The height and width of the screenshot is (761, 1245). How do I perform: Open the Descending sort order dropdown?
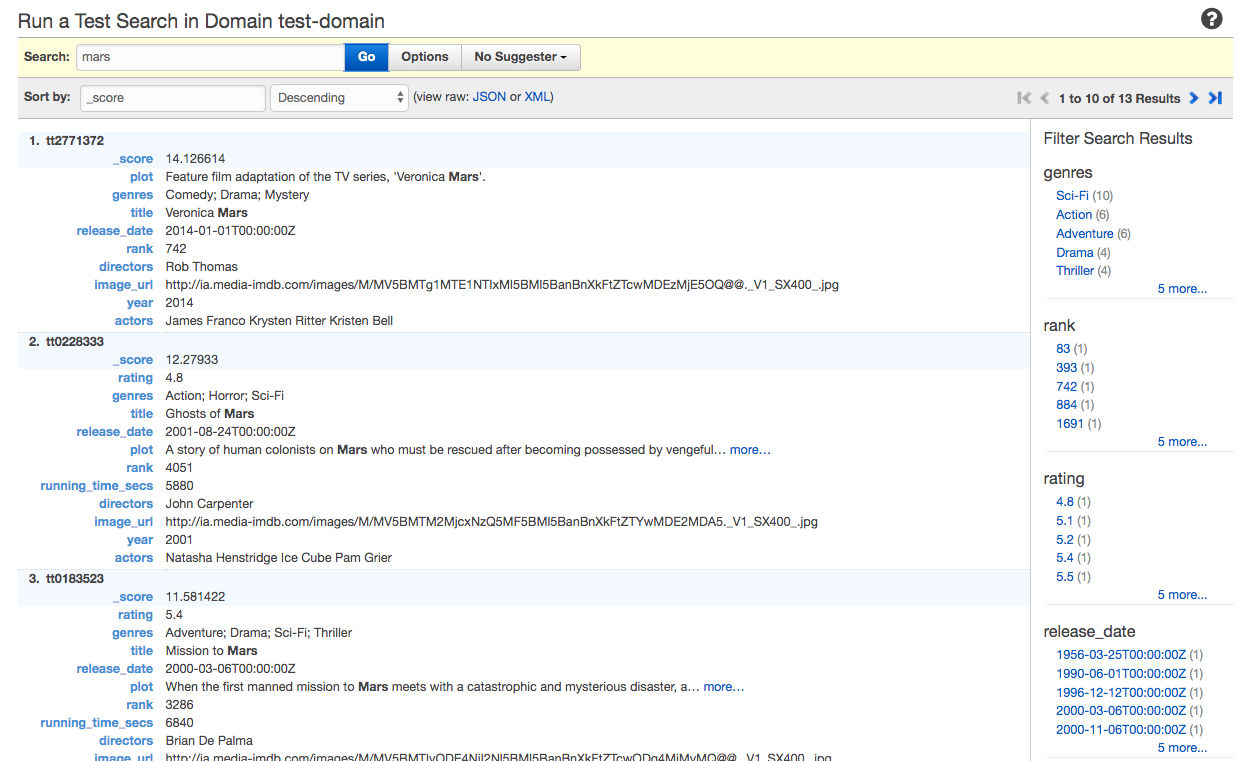[x=339, y=98]
